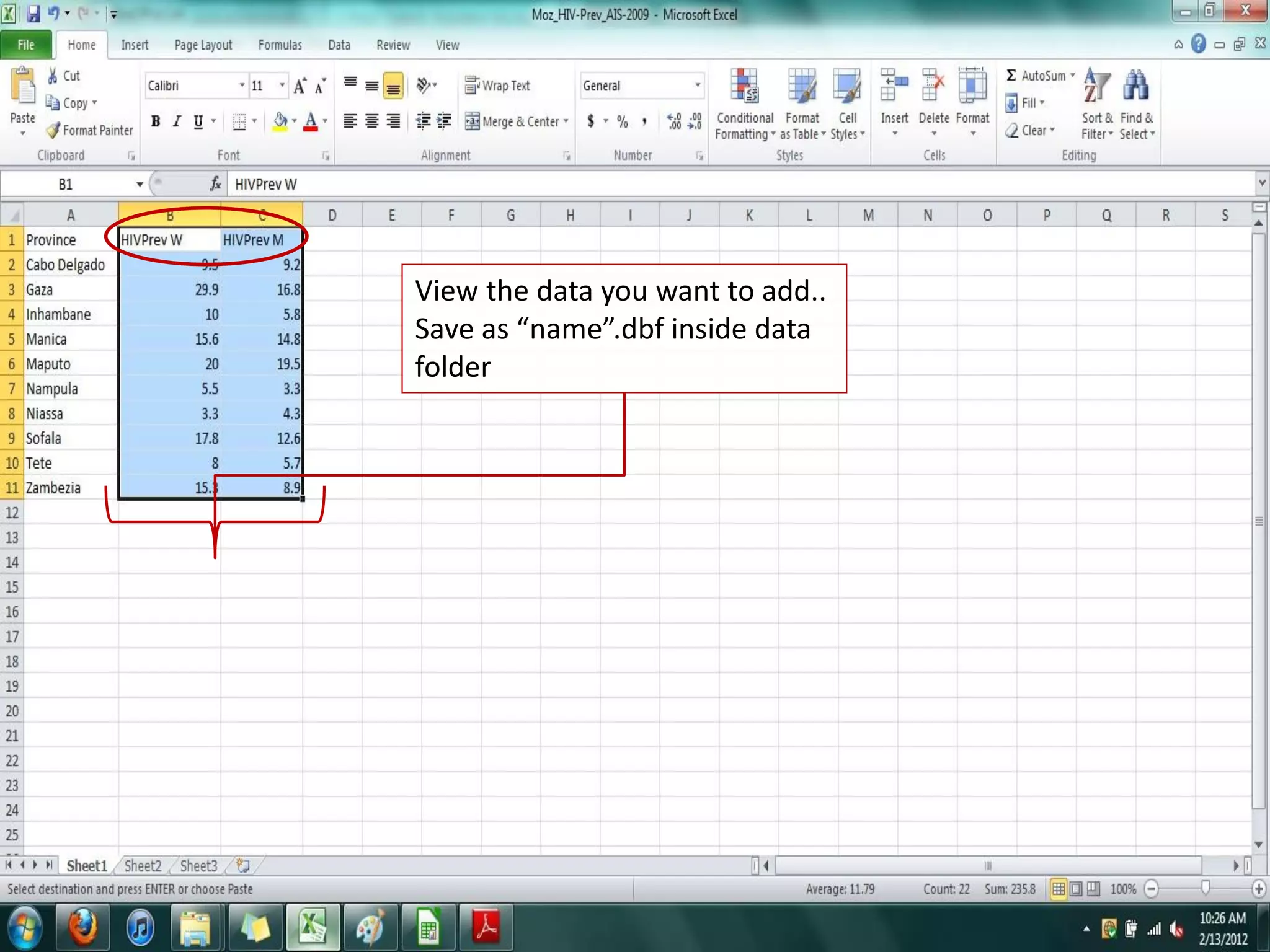Image resolution: width=1270 pixels, height=952 pixels.
Task: Click the Undo button
Action: [x=54, y=12]
